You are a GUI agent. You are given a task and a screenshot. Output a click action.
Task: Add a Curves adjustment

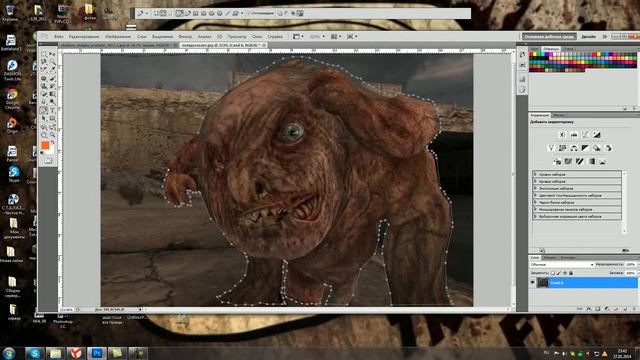[x=585, y=135]
